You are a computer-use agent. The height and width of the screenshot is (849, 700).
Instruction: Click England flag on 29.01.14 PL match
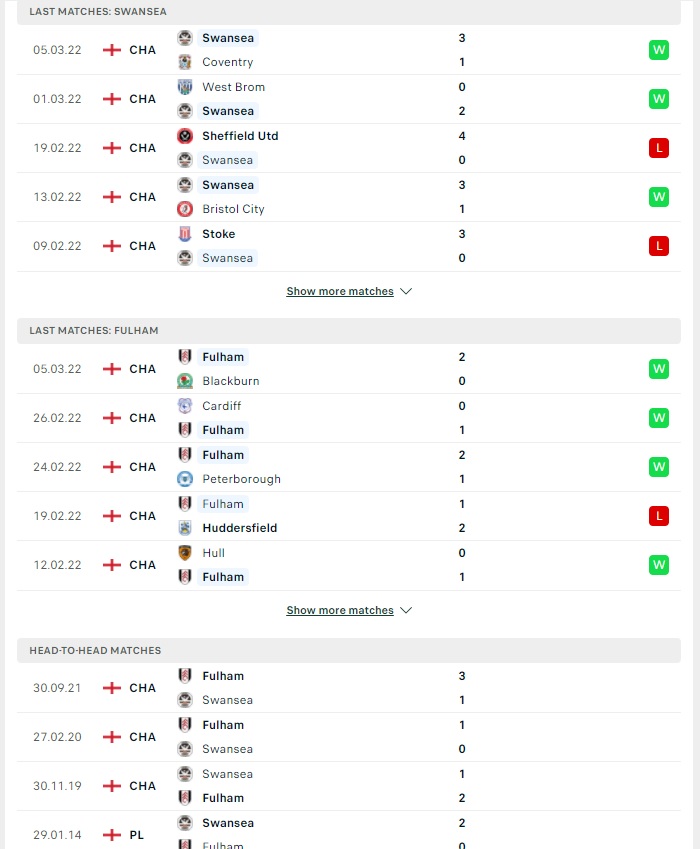[112, 835]
